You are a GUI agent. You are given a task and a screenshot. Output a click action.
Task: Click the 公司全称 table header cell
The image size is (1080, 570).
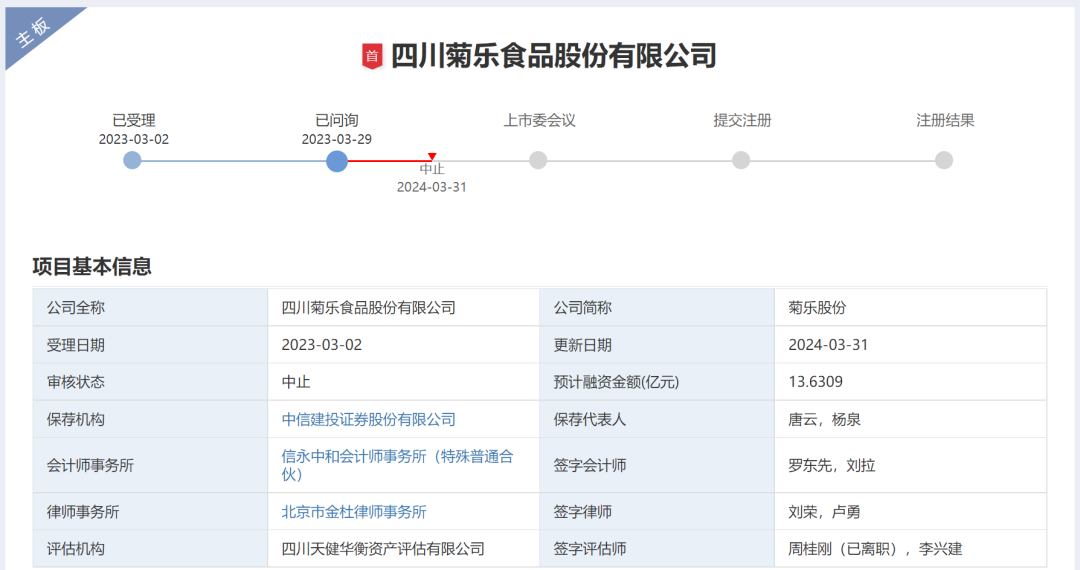click(x=150, y=308)
